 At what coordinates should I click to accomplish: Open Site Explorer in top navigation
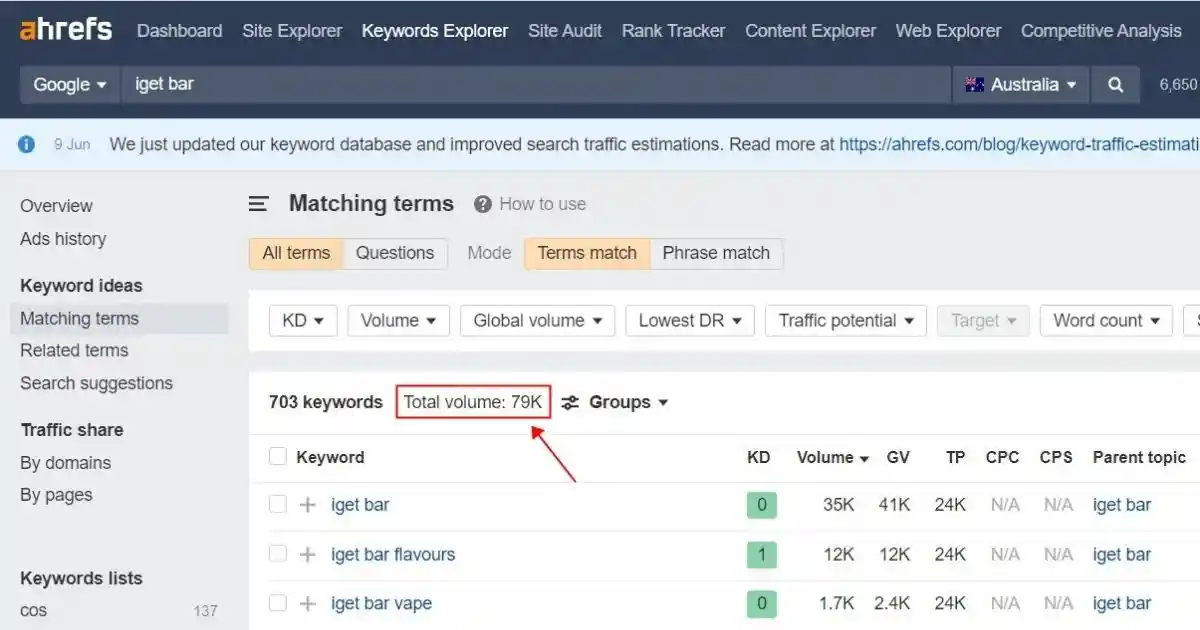[292, 31]
